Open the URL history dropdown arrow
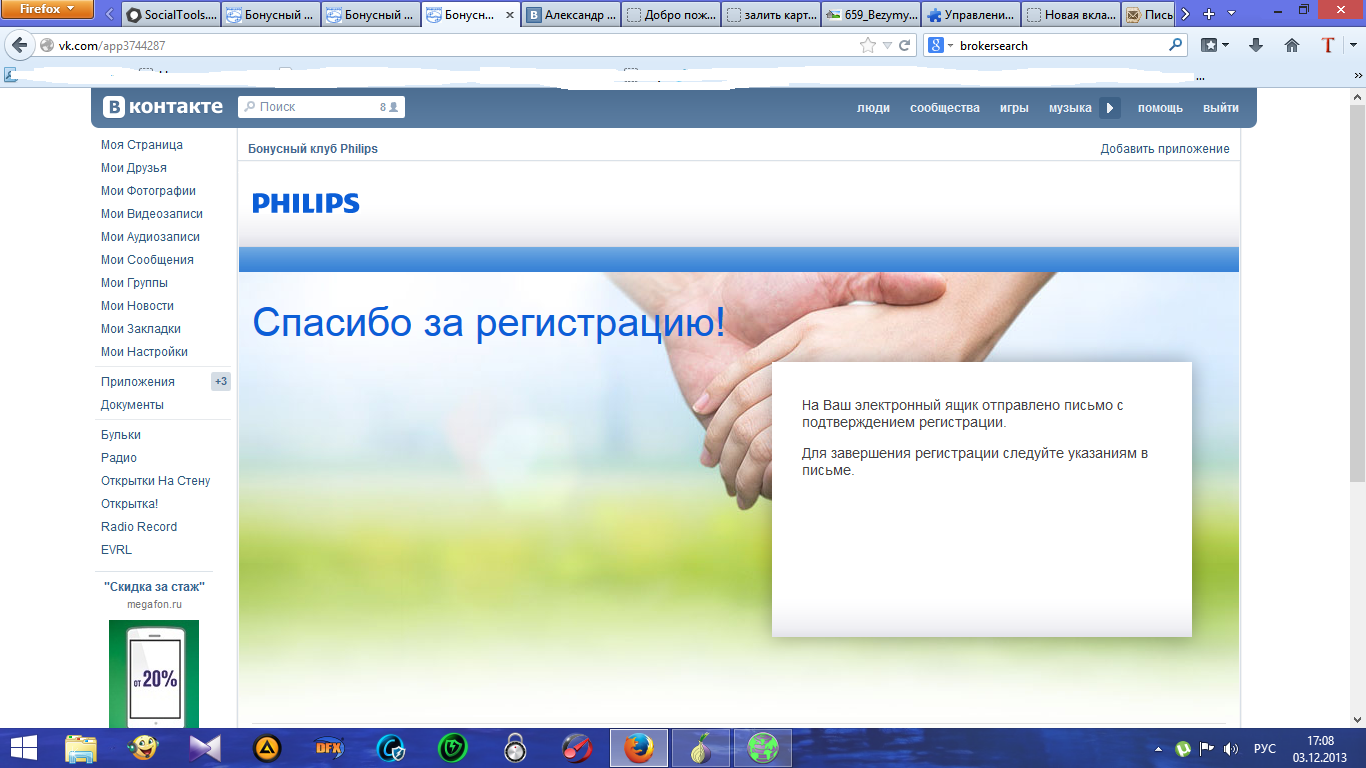 click(887, 45)
